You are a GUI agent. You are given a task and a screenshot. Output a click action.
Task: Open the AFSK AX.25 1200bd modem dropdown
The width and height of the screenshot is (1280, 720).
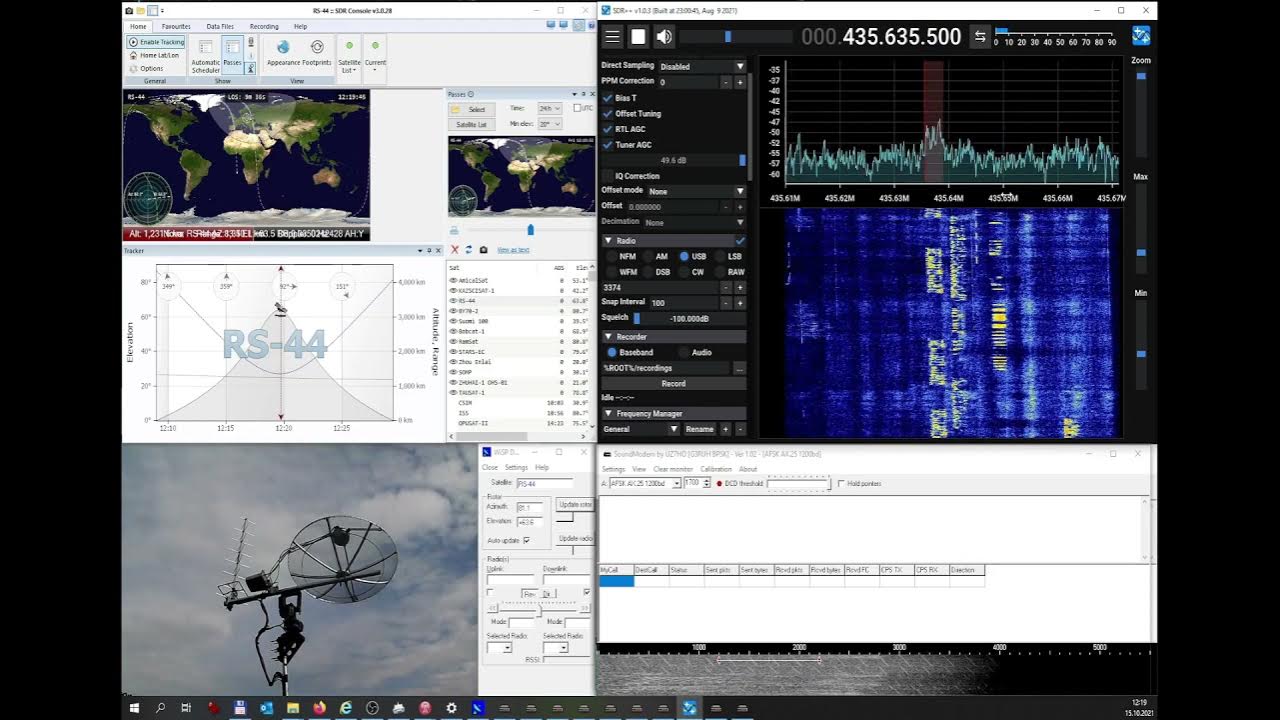tap(645, 483)
